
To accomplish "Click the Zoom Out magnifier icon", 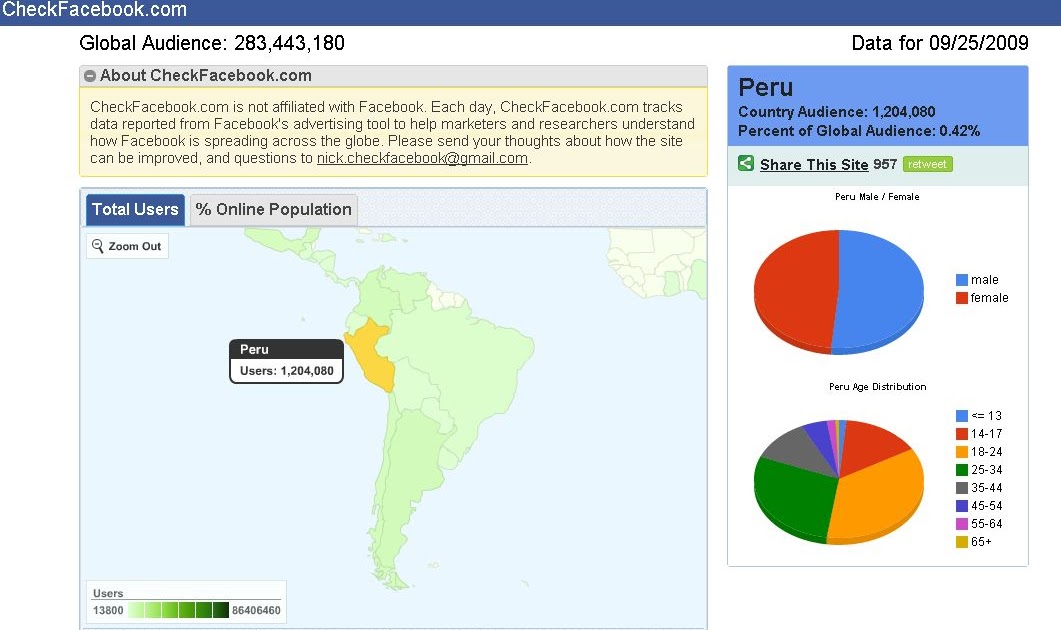I will [x=97, y=246].
